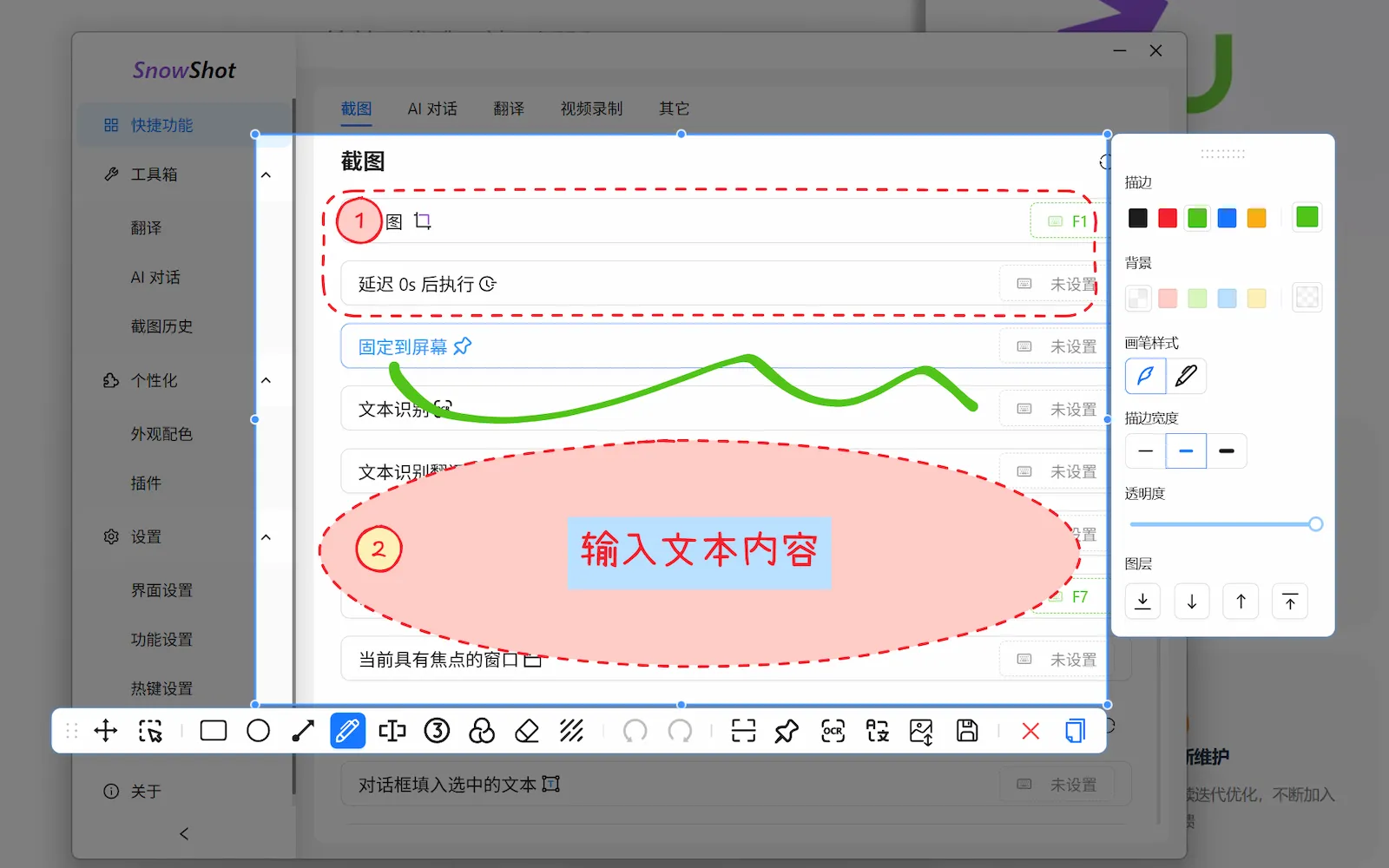Select the red stroke color swatch
The image size is (1389, 868).
pos(1167,217)
